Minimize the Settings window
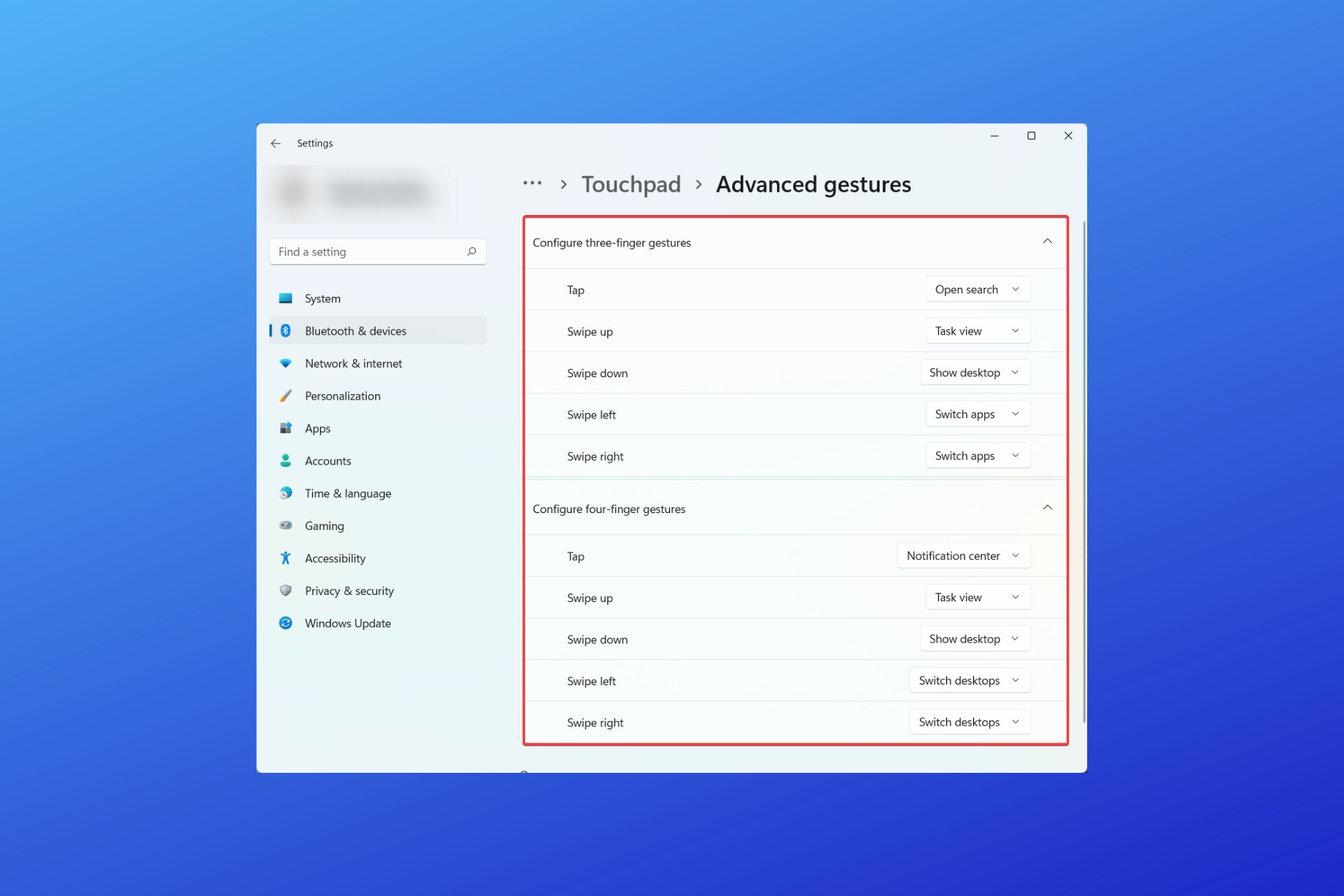 pyautogui.click(x=994, y=136)
